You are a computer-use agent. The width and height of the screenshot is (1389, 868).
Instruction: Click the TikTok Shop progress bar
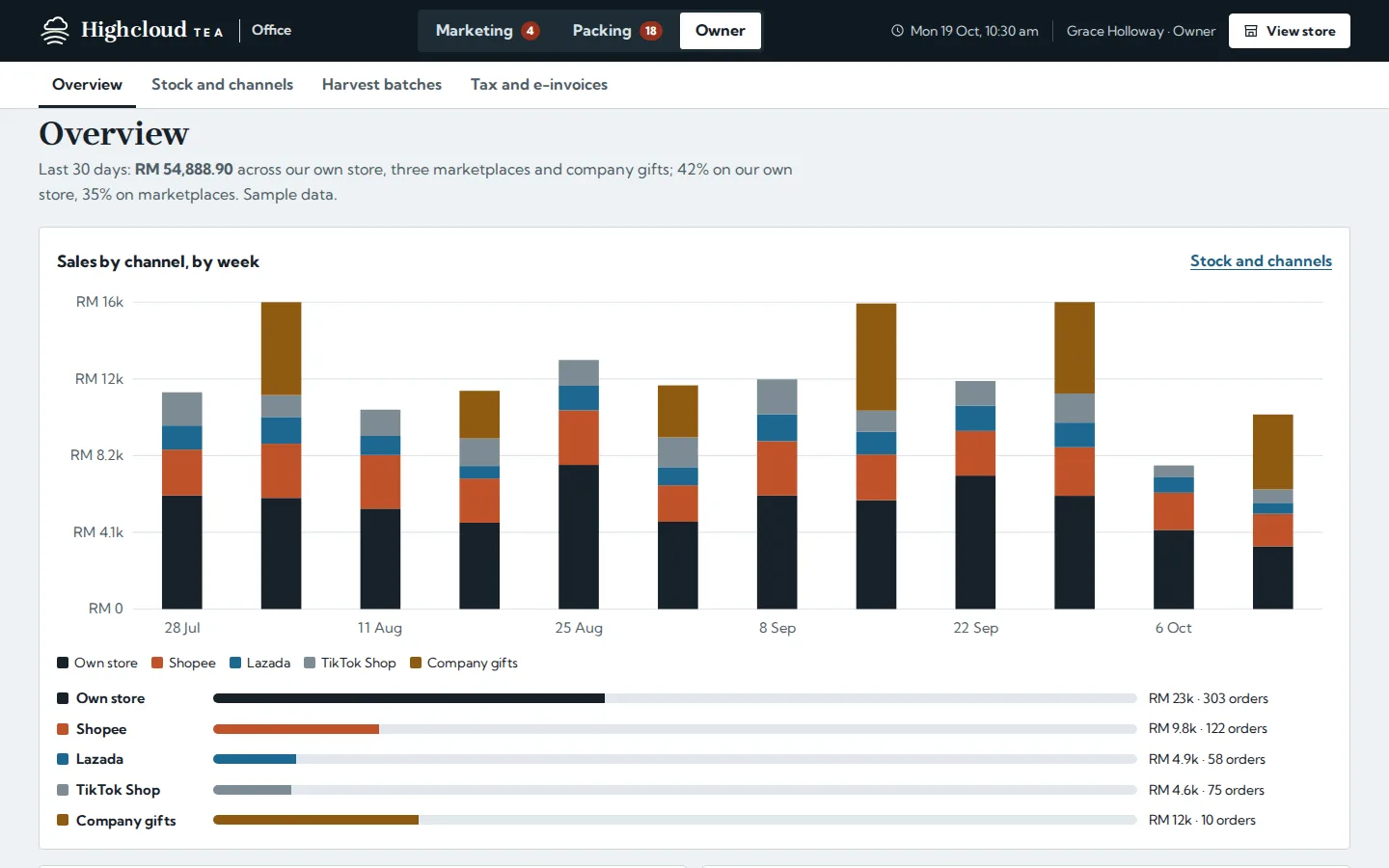(x=675, y=790)
